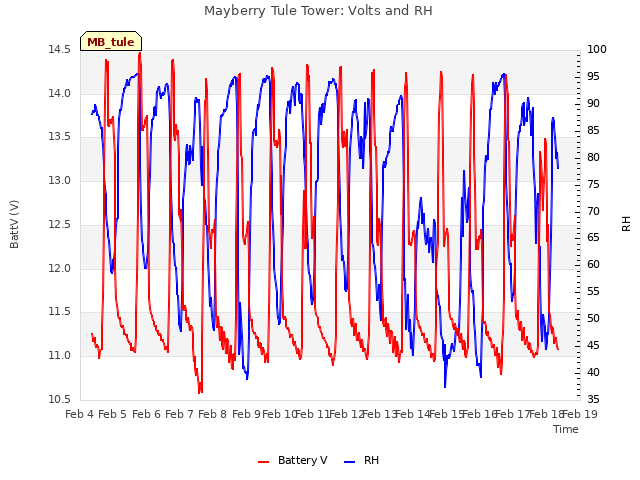
Task: Click the 45 RH tick label
Action: [593, 345]
